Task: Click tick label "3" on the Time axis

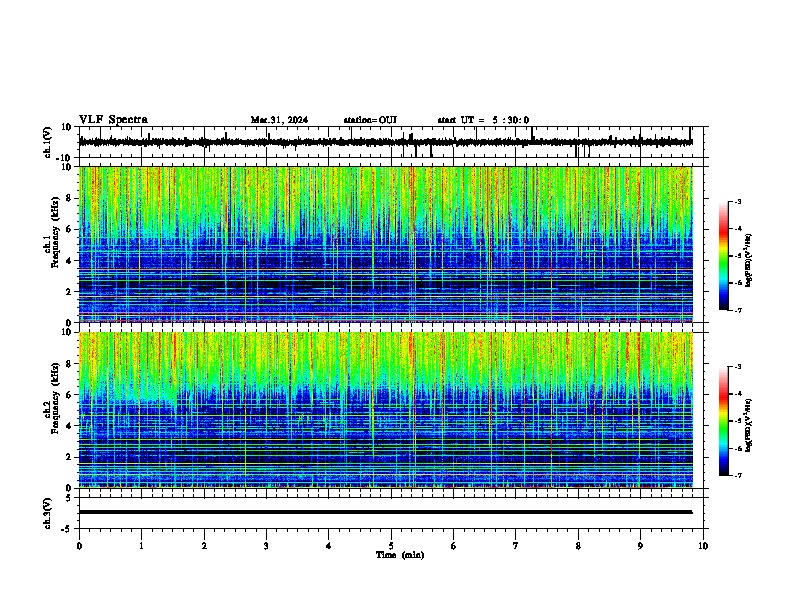Action: [266, 546]
